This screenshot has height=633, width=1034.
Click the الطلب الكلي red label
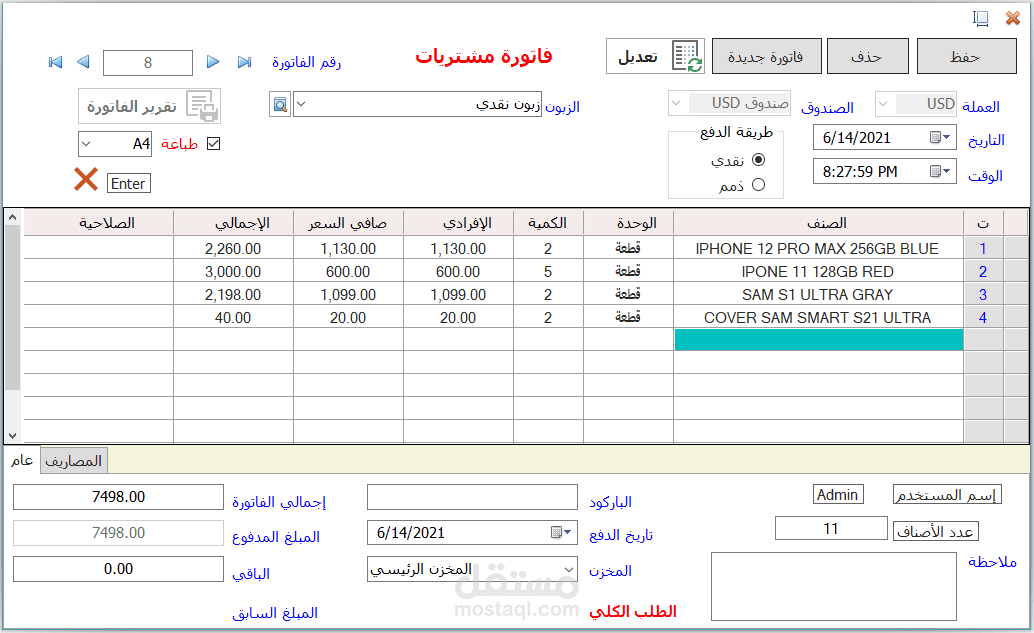[633, 611]
